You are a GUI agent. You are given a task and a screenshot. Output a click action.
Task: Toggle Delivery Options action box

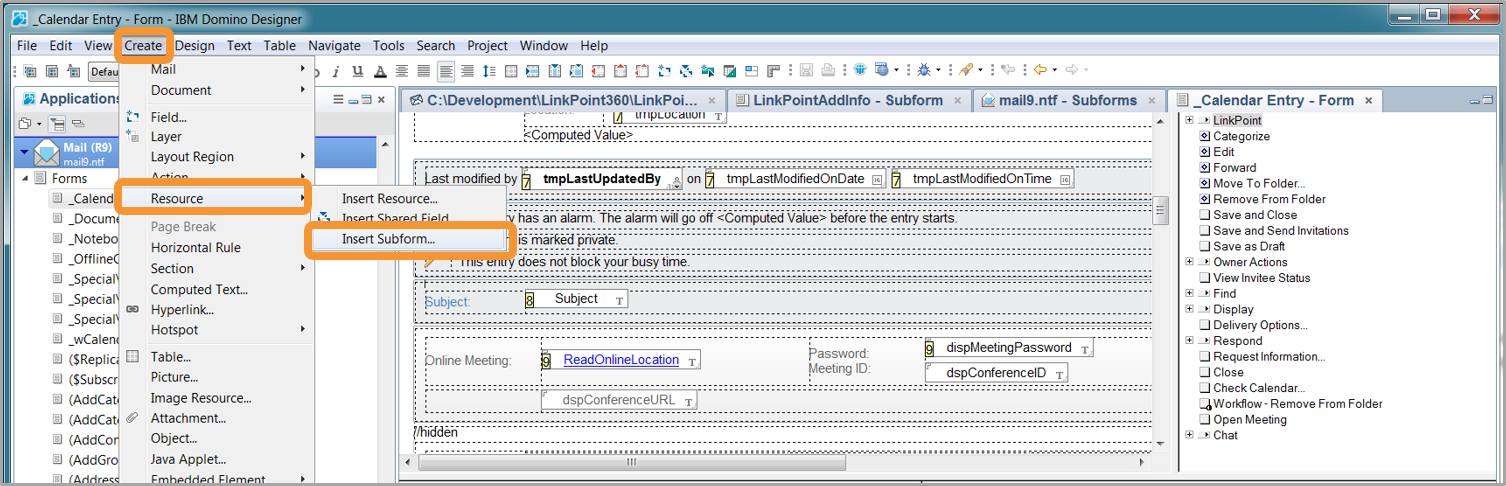(x=1204, y=325)
